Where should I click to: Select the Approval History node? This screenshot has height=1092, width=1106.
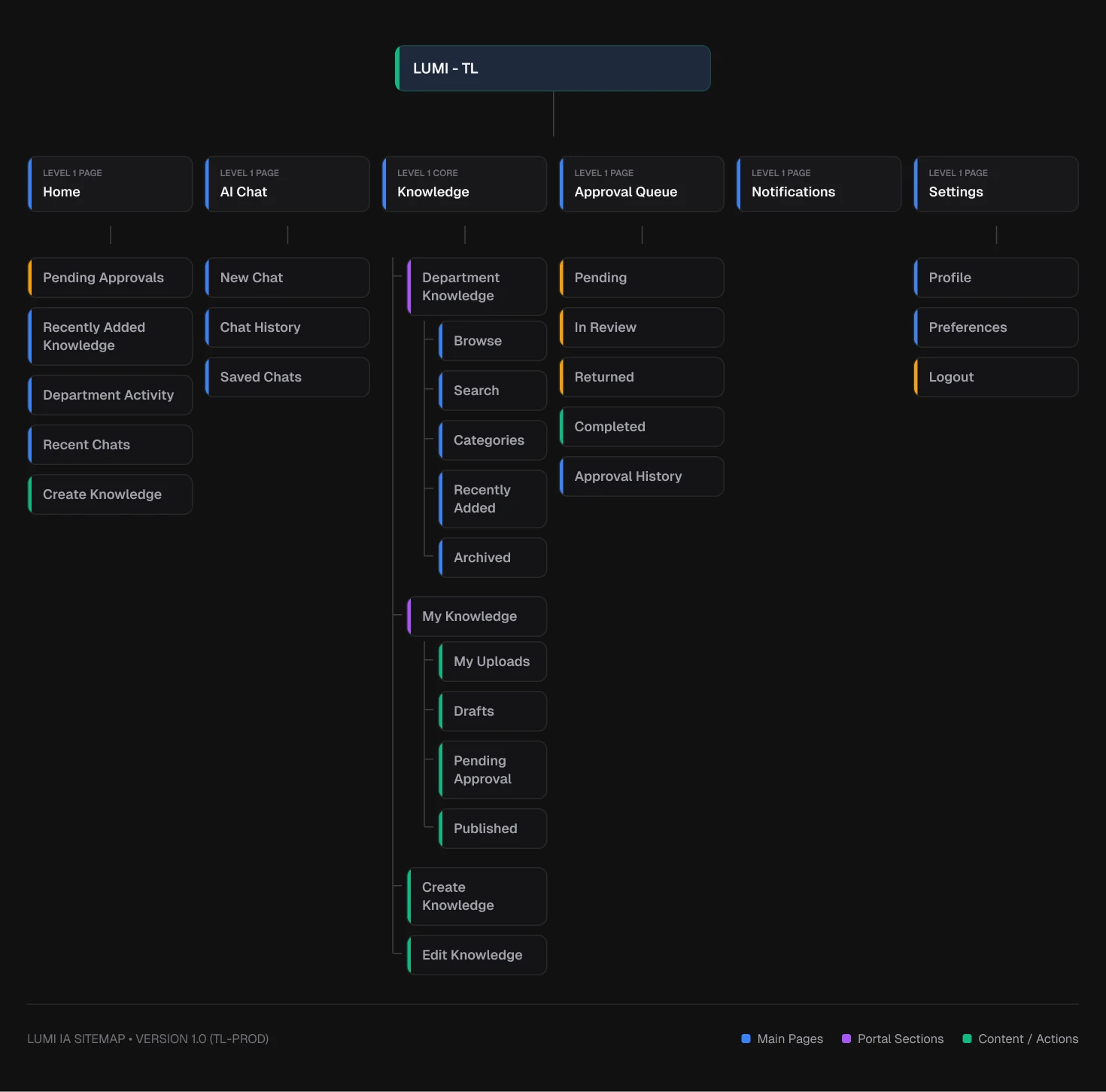(x=642, y=476)
